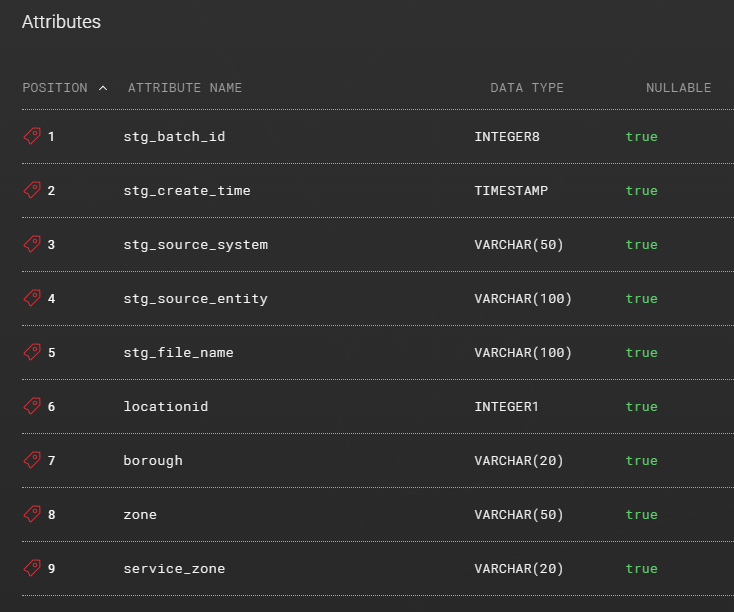Open the locationid attribute name
Screen dimensions: 734x612
click(x=166, y=407)
